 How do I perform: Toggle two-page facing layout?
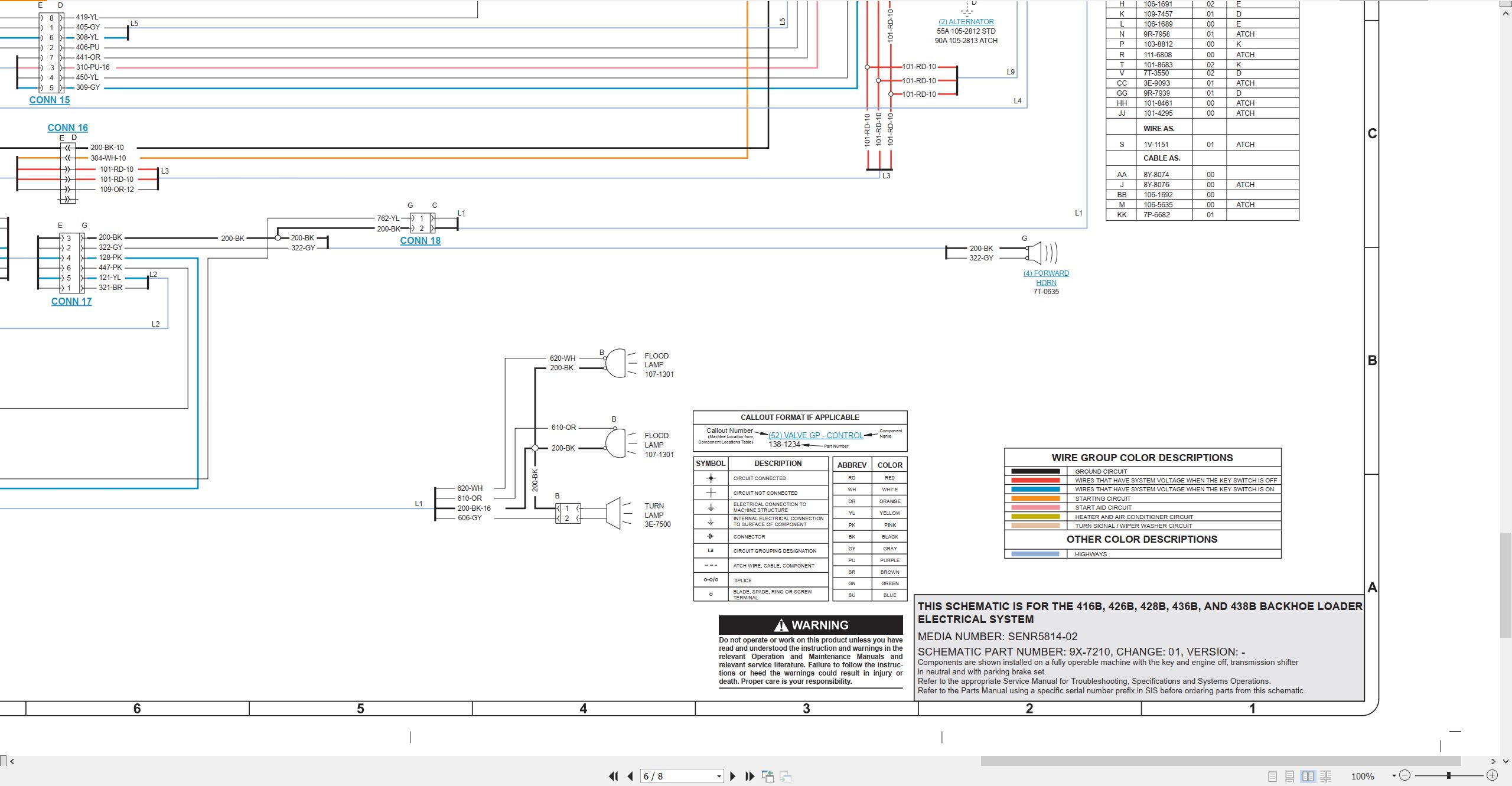pyautogui.click(x=1308, y=776)
